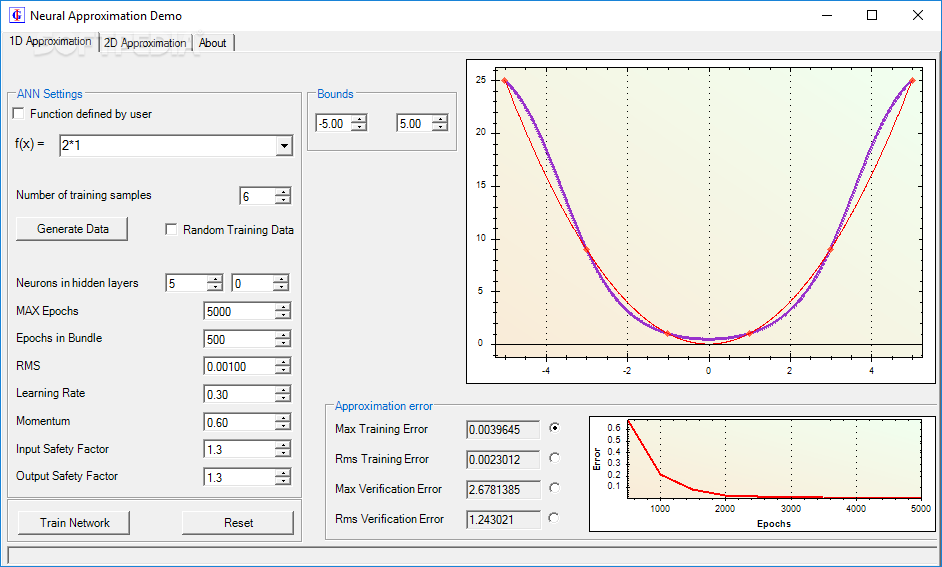Click the Momentum 0.60 field
942x567 pixels.
240,423
